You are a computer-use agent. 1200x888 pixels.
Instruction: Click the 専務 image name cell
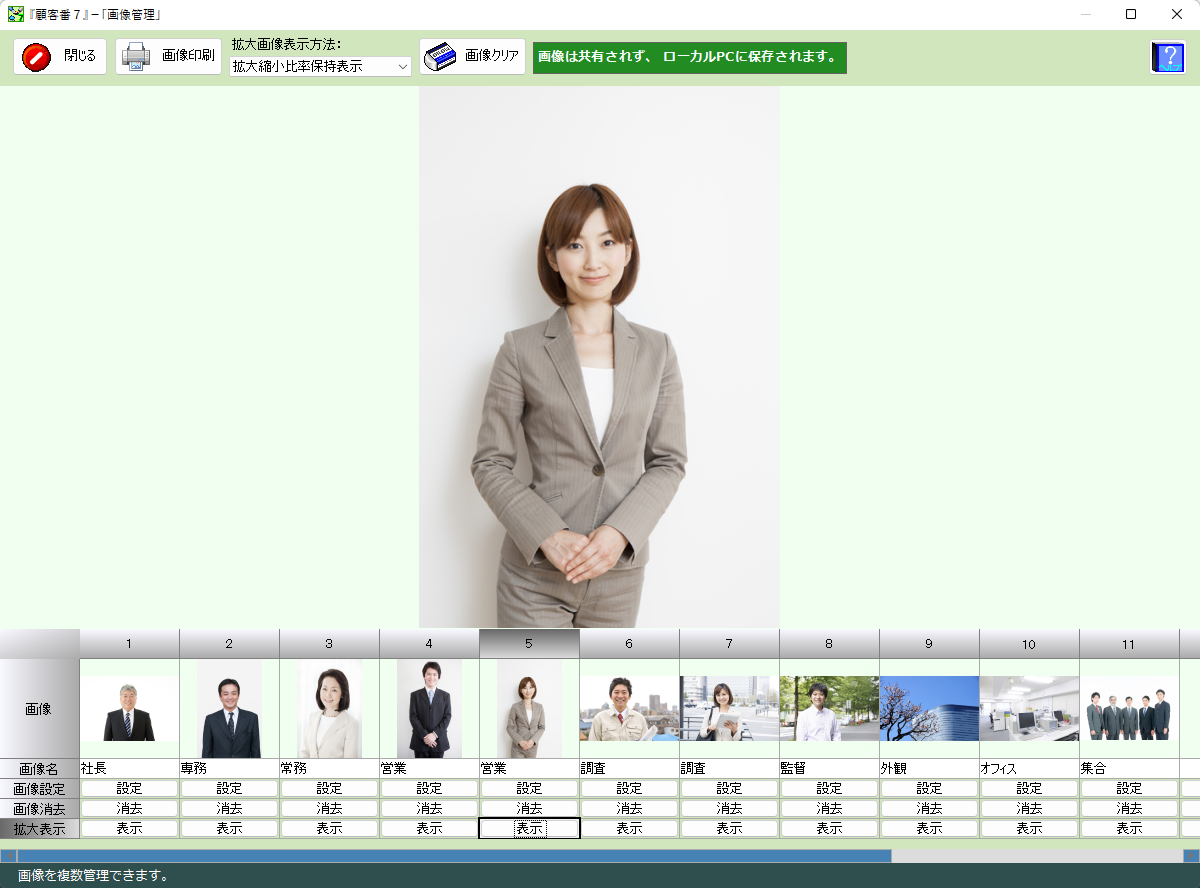tap(229, 769)
